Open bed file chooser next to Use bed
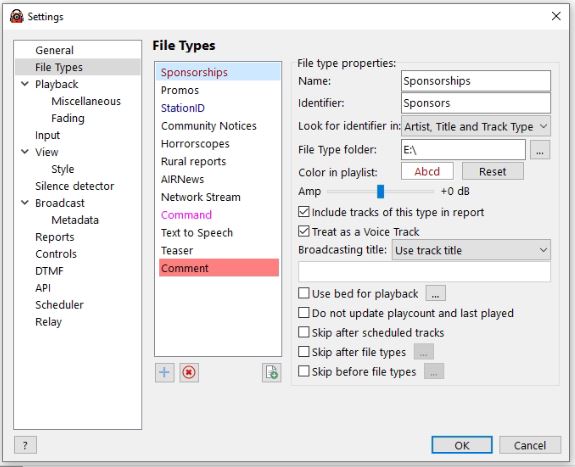This screenshot has height=467, width=575. click(436, 293)
